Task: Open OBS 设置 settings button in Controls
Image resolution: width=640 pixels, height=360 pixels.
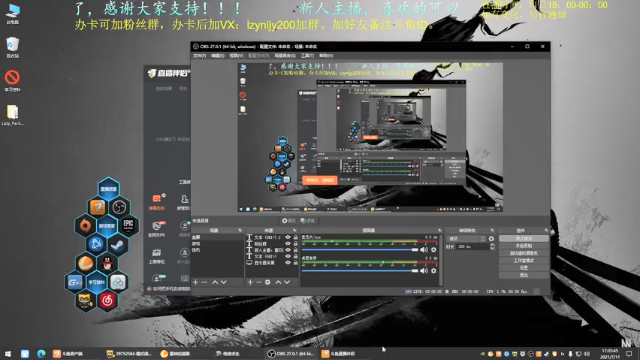Action: (x=524, y=268)
